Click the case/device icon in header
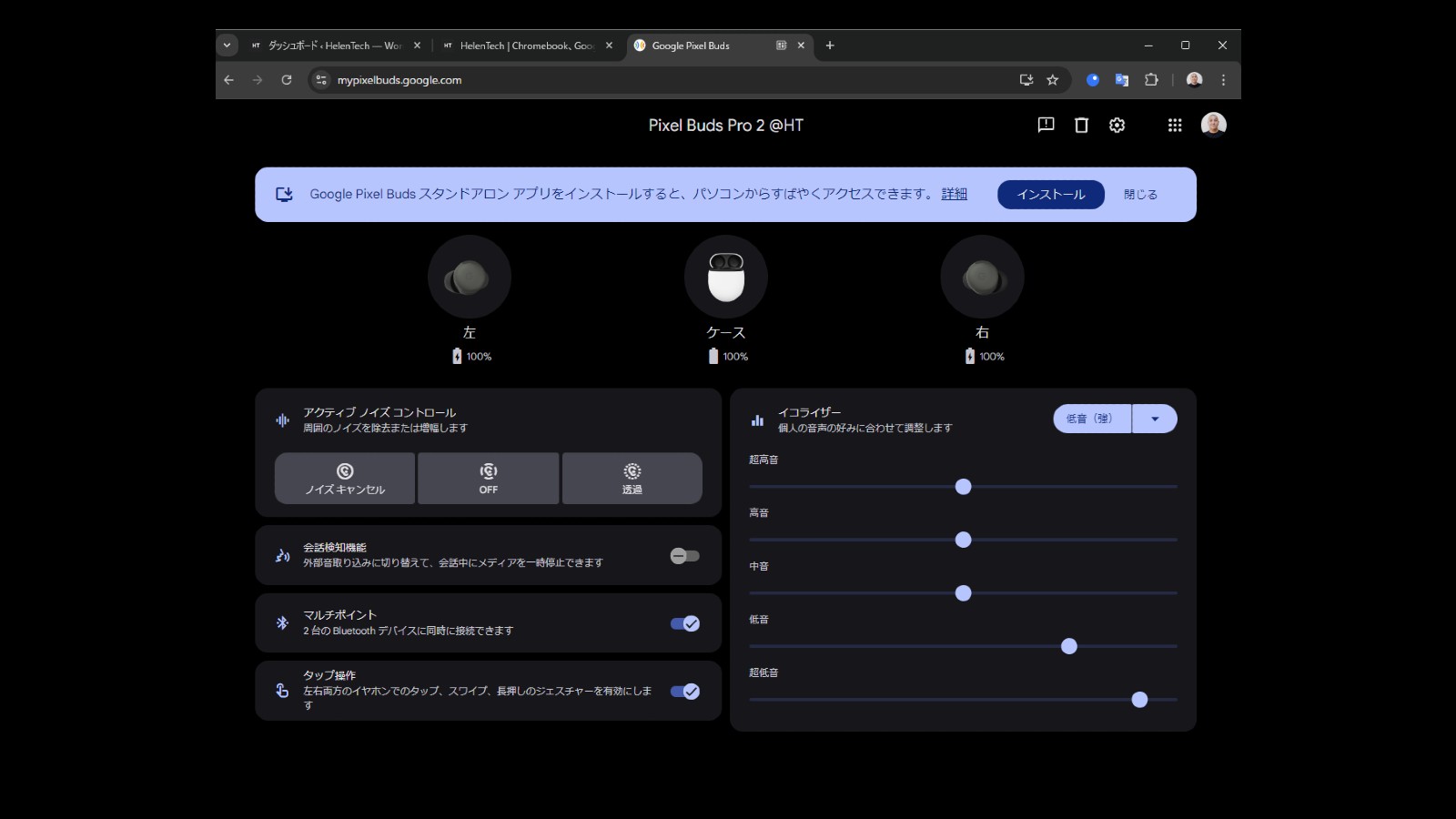1456x819 pixels. pyautogui.click(x=1081, y=125)
